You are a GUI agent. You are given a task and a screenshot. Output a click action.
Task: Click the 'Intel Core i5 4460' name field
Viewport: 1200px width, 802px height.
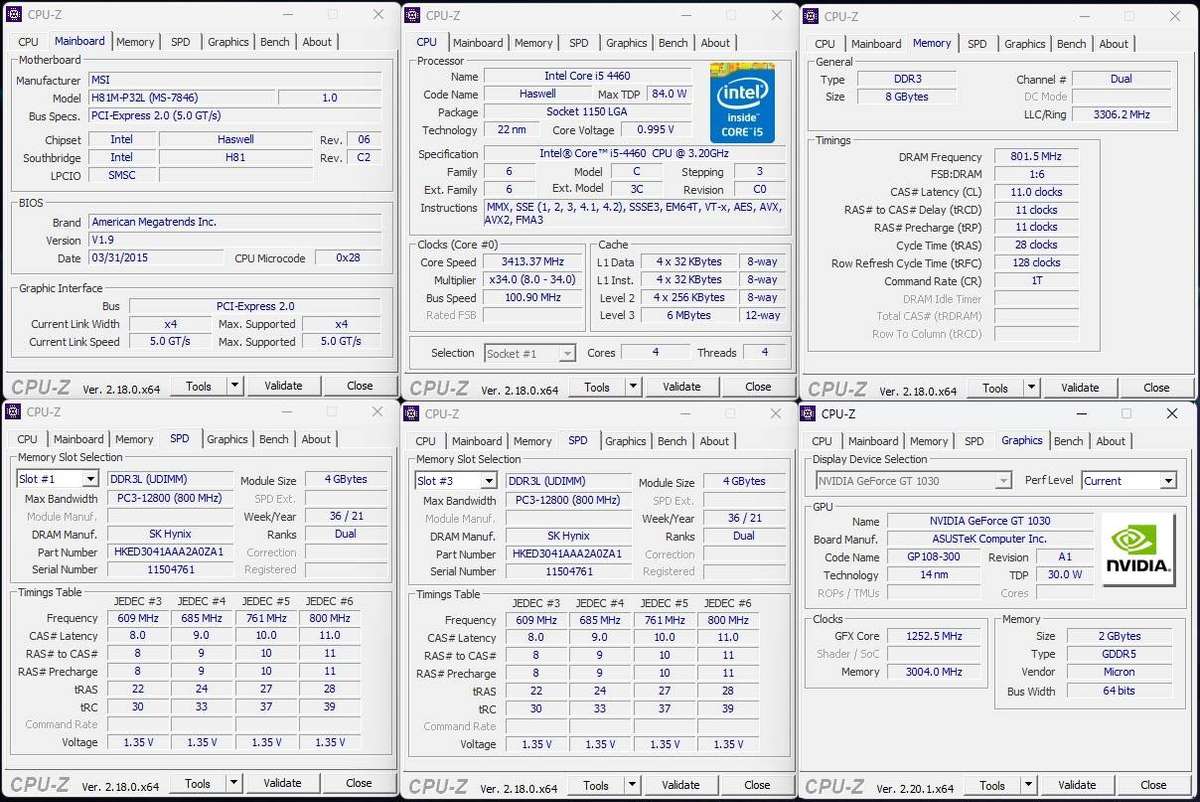click(587, 76)
